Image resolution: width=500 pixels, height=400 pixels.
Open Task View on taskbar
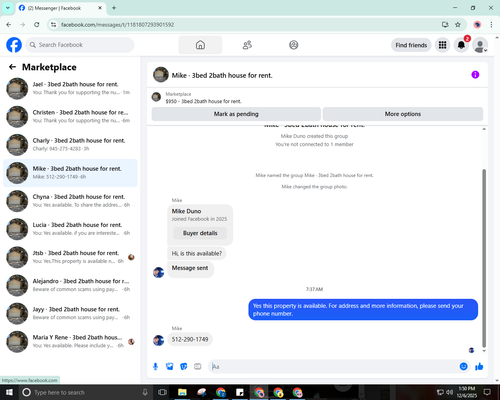[162, 392]
